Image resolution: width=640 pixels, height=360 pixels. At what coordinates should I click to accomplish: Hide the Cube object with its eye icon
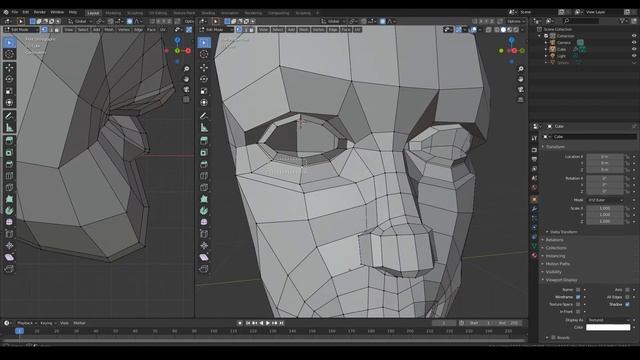tap(634, 49)
